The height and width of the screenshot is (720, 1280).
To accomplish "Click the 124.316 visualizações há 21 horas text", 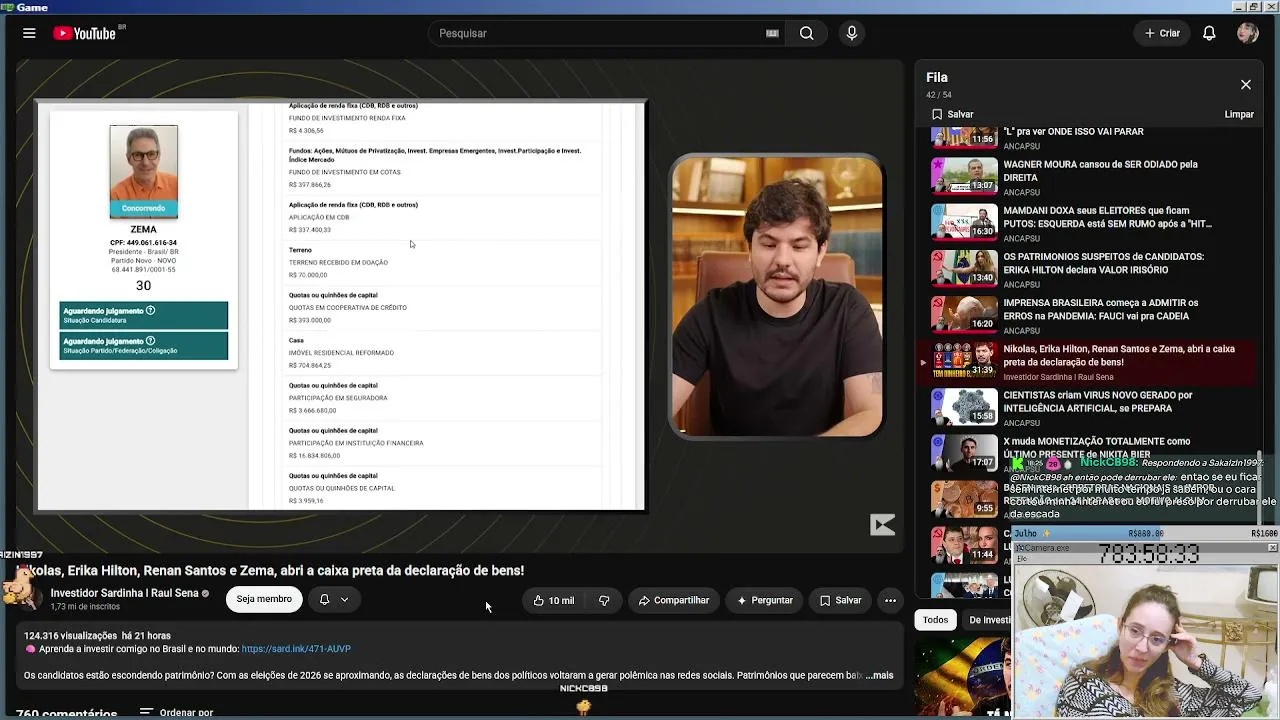I will pyautogui.click(x=97, y=636).
